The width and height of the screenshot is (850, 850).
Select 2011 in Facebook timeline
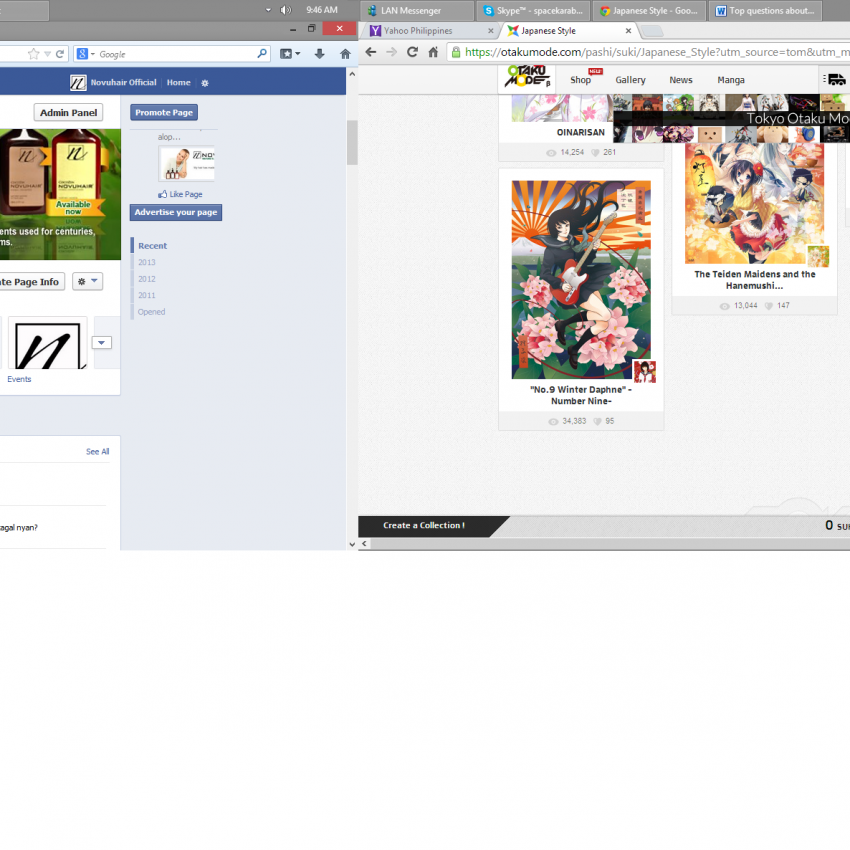[146, 295]
